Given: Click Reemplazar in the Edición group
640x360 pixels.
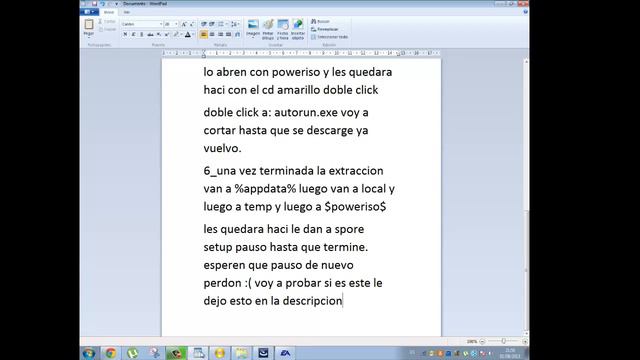Looking at the screenshot, I should (324, 29).
